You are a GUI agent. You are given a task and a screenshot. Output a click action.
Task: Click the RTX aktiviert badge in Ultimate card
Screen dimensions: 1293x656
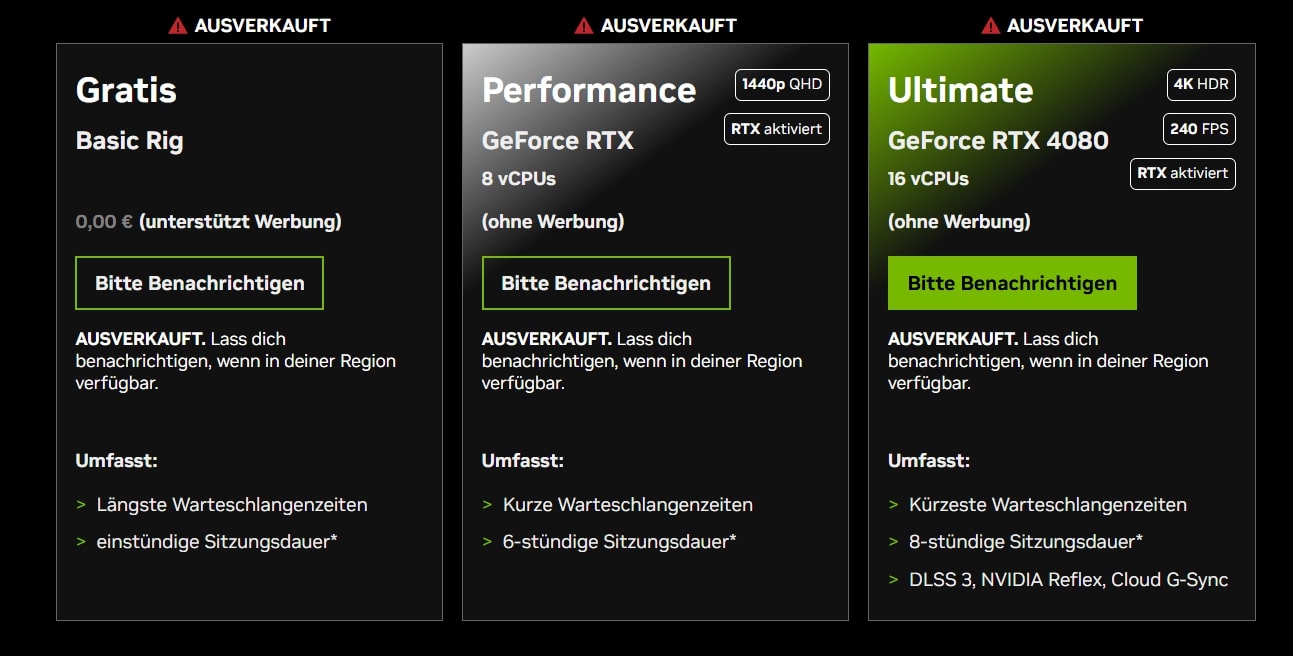tap(1182, 173)
